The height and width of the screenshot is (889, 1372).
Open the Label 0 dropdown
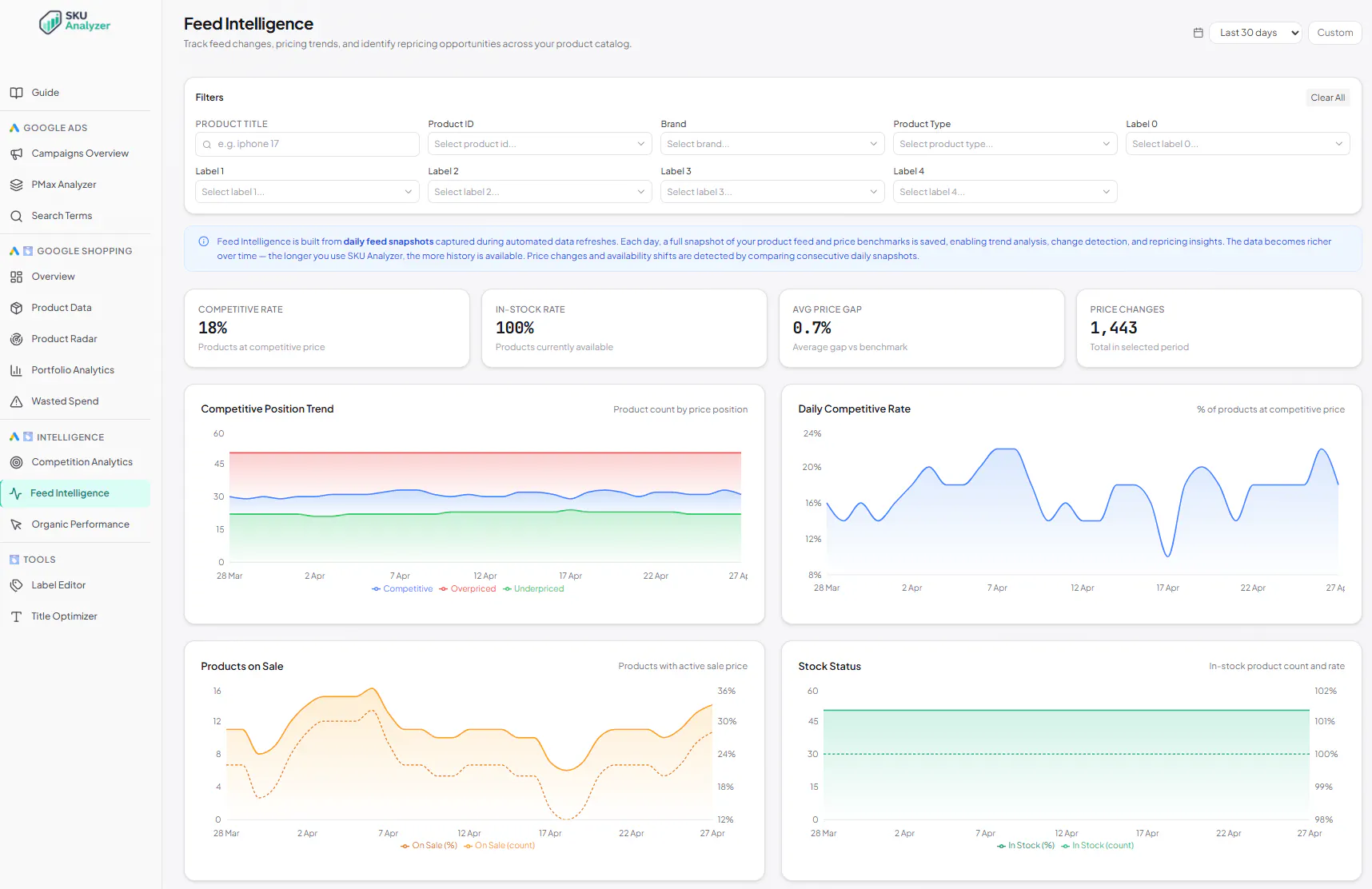pos(1238,144)
